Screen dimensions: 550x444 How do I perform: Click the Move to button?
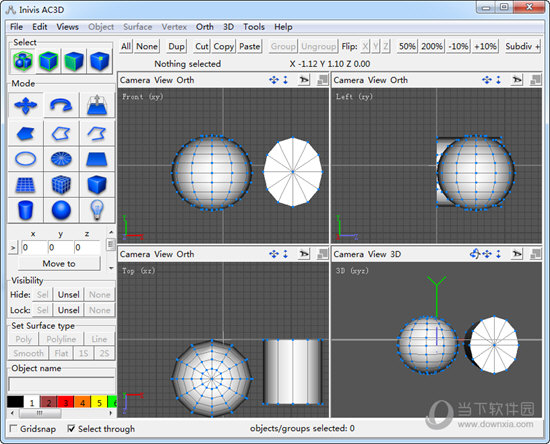point(59,264)
